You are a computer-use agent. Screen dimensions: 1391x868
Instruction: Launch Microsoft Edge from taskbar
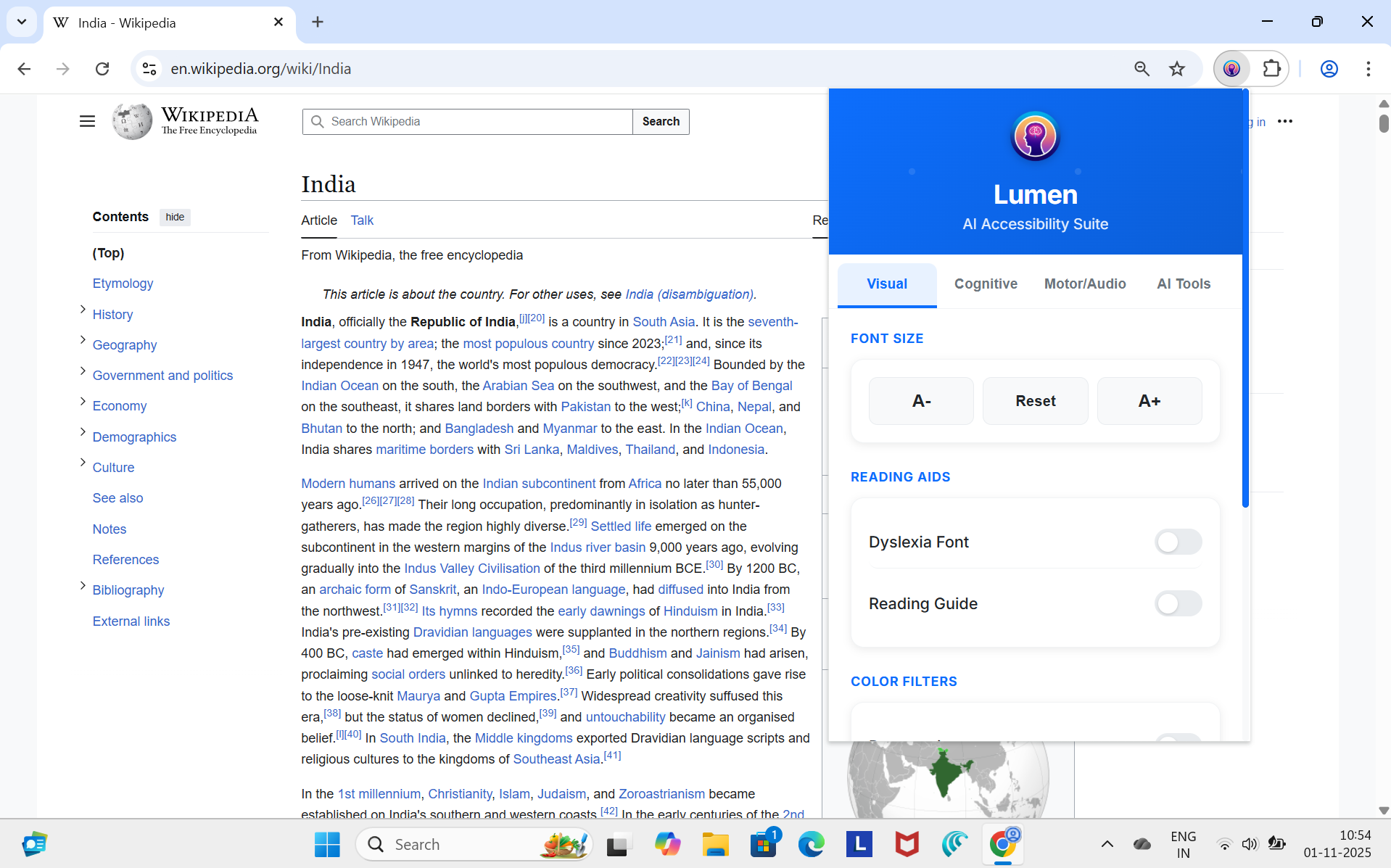811,844
